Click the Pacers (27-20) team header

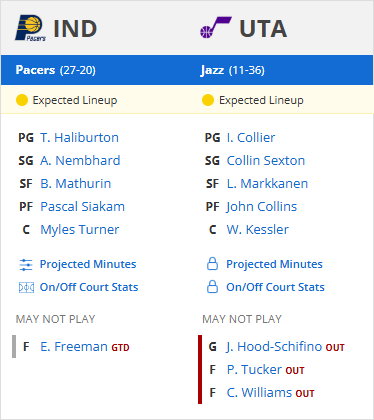[56, 70]
